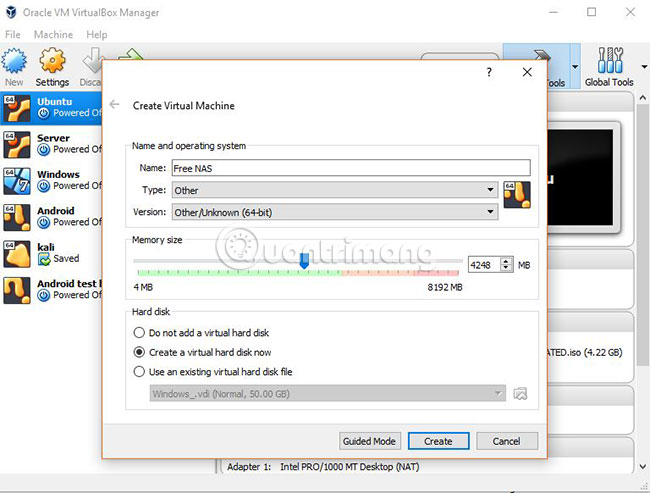Select the kali VM icon

(x=17, y=254)
